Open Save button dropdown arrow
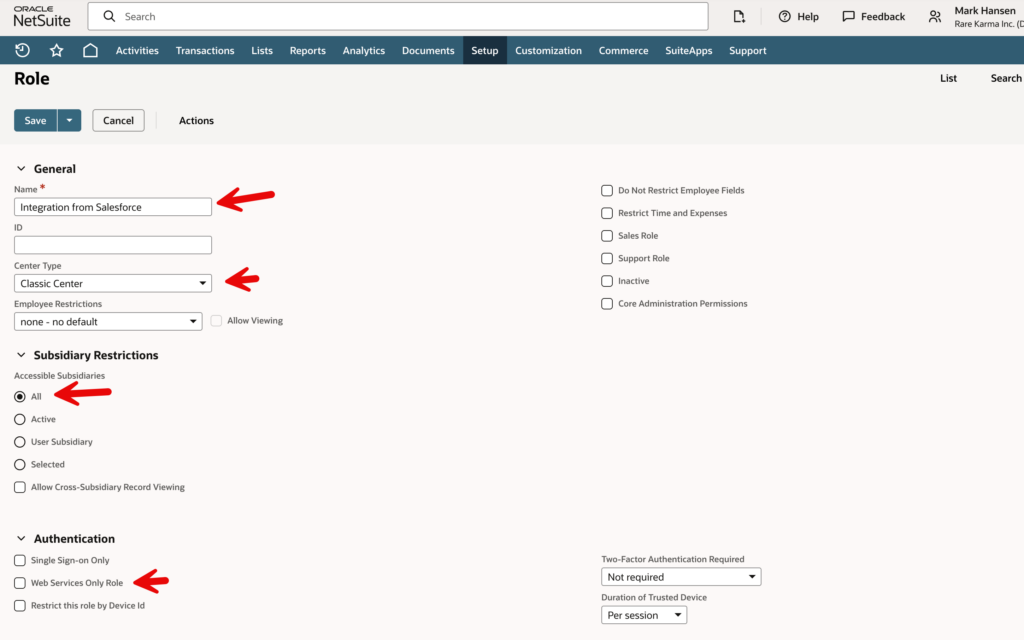 [x=69, y=120]
